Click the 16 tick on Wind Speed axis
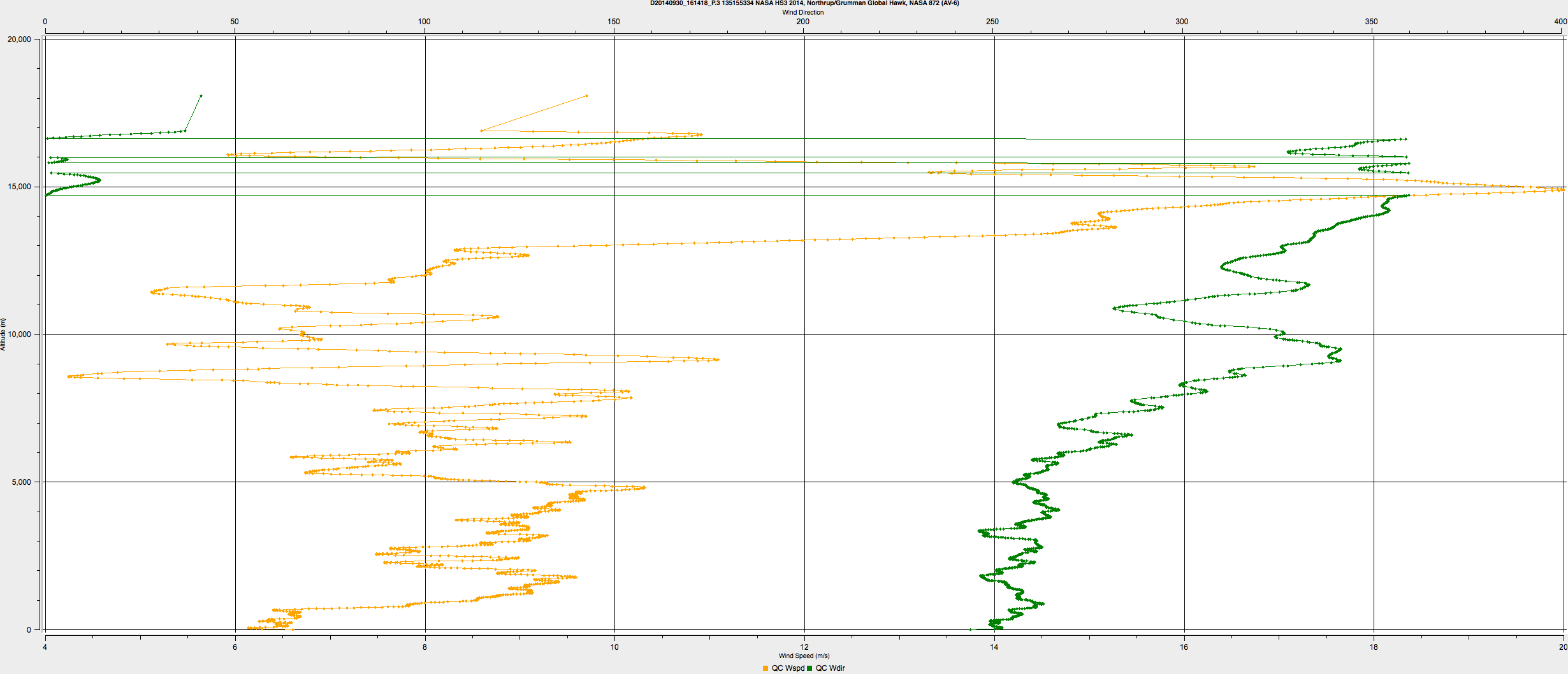1568x674 pixels. click(1184, 647)
